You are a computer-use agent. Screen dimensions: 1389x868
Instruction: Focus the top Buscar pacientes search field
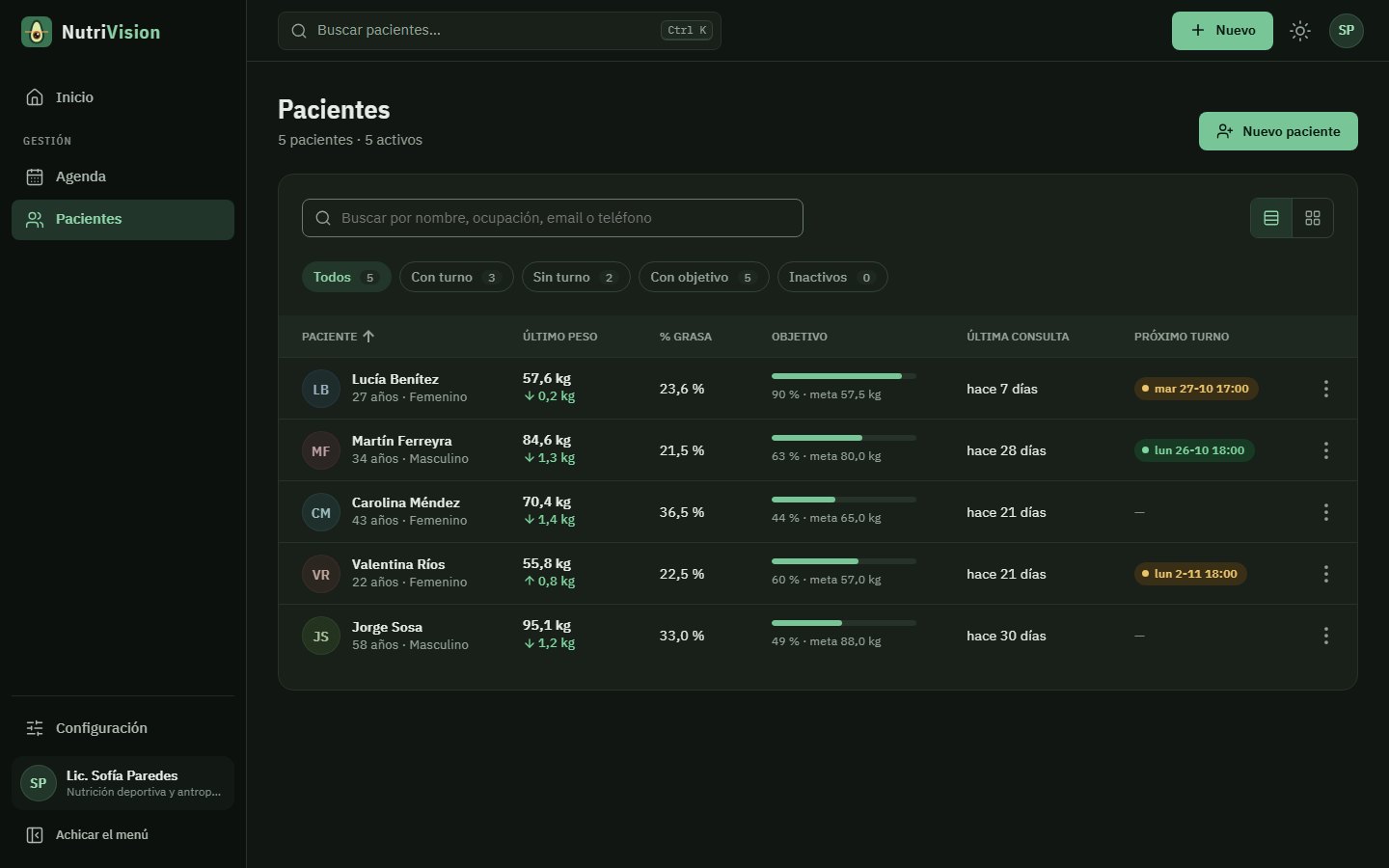tap(499, 31)
